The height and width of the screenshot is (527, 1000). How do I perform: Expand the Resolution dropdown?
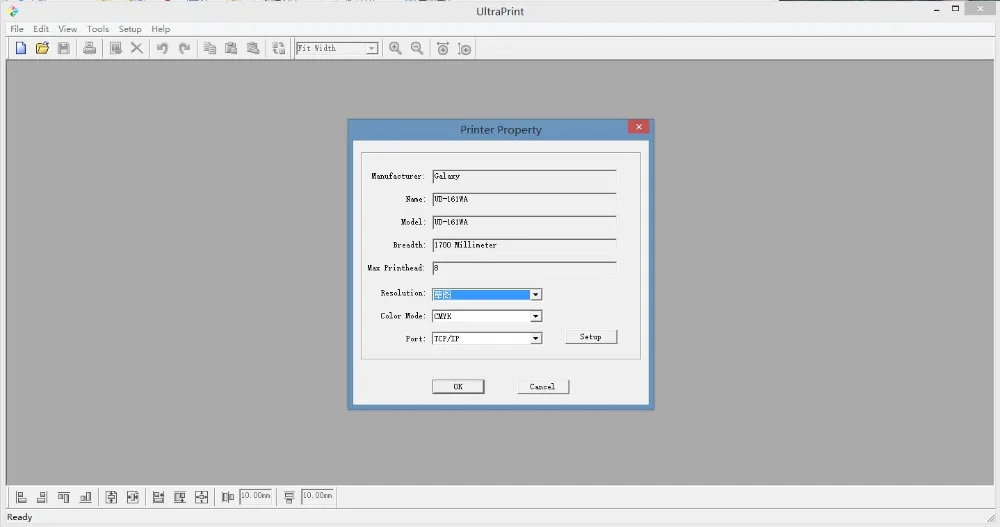536,294
